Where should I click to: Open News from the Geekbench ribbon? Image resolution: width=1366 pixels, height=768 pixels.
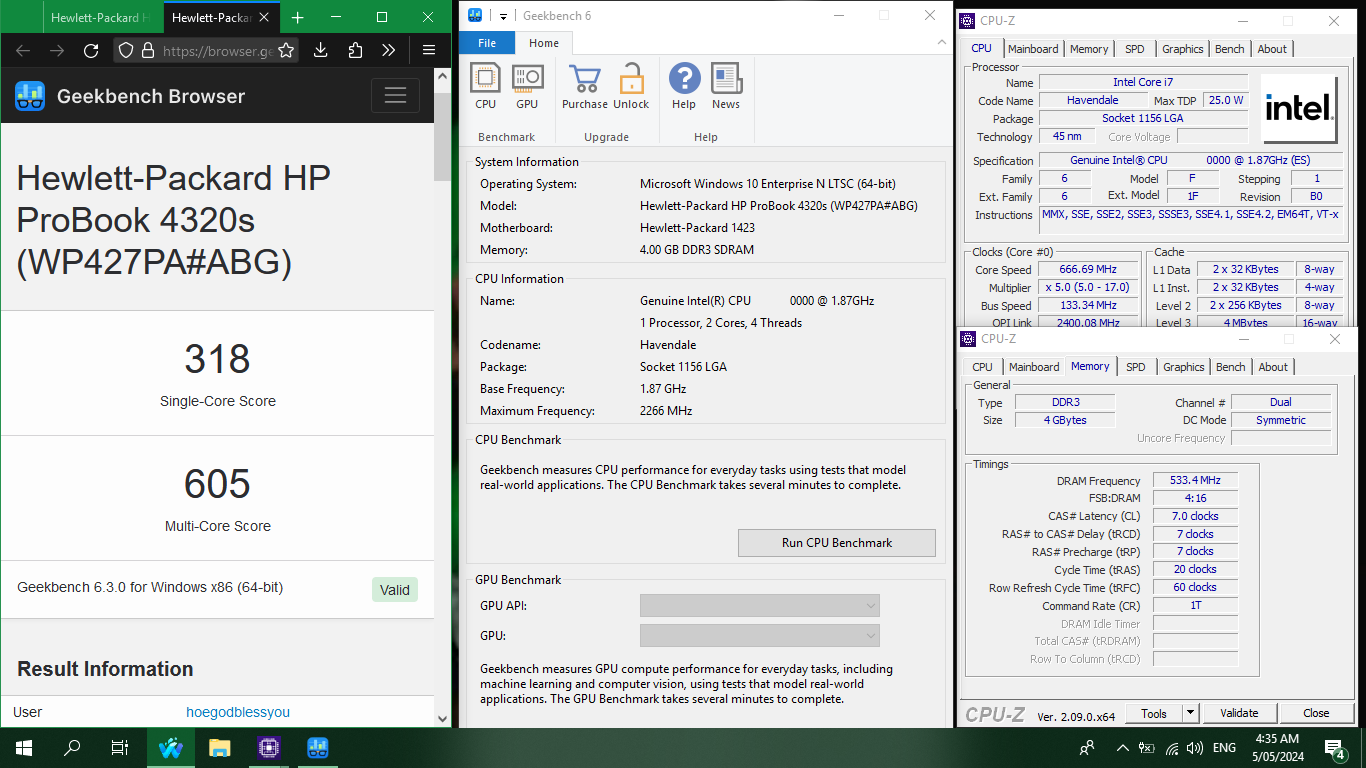click(x=726, y=78)
